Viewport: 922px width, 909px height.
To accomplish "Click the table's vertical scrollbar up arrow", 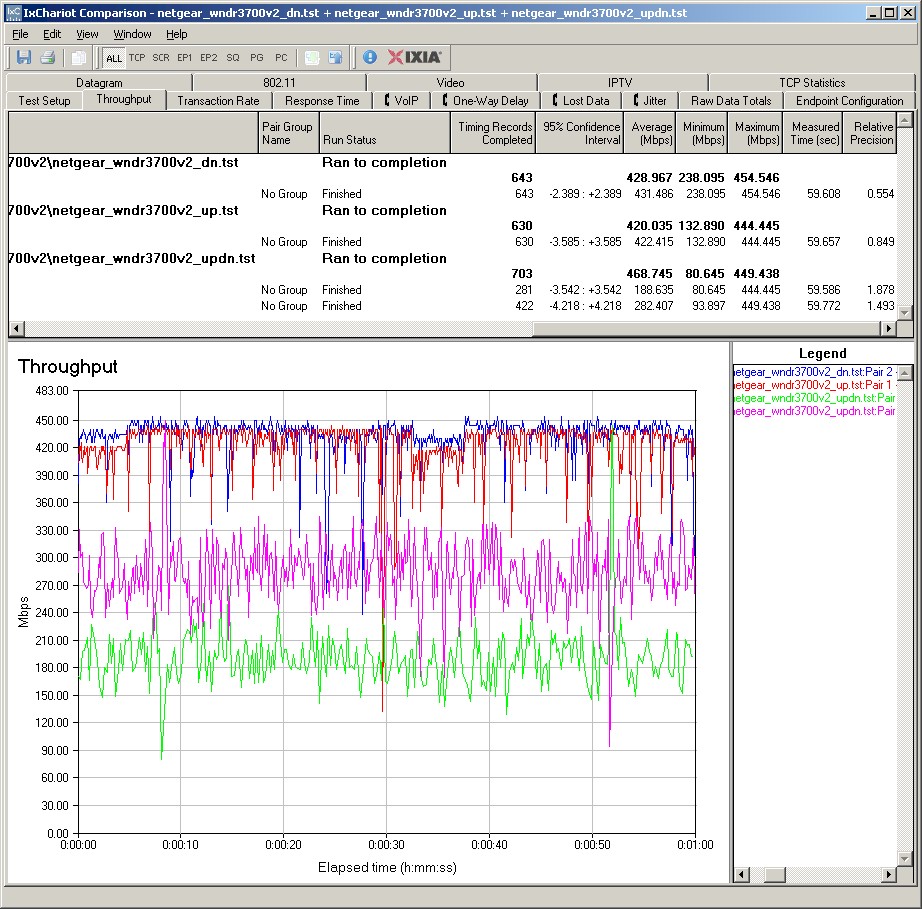I will (904, 120).
